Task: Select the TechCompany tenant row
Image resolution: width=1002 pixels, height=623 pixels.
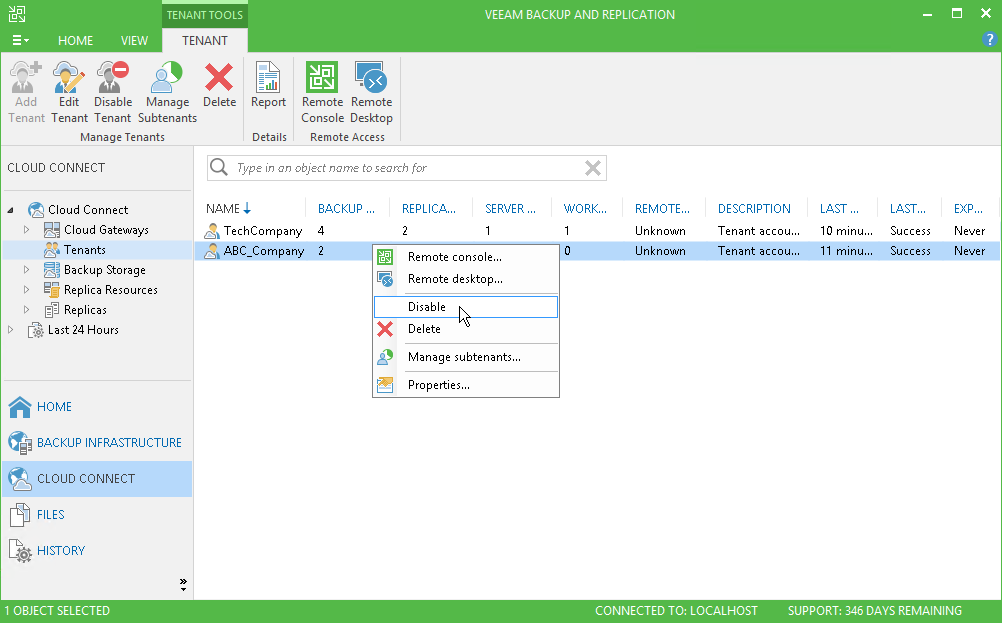Action: [x=597, y=231]
